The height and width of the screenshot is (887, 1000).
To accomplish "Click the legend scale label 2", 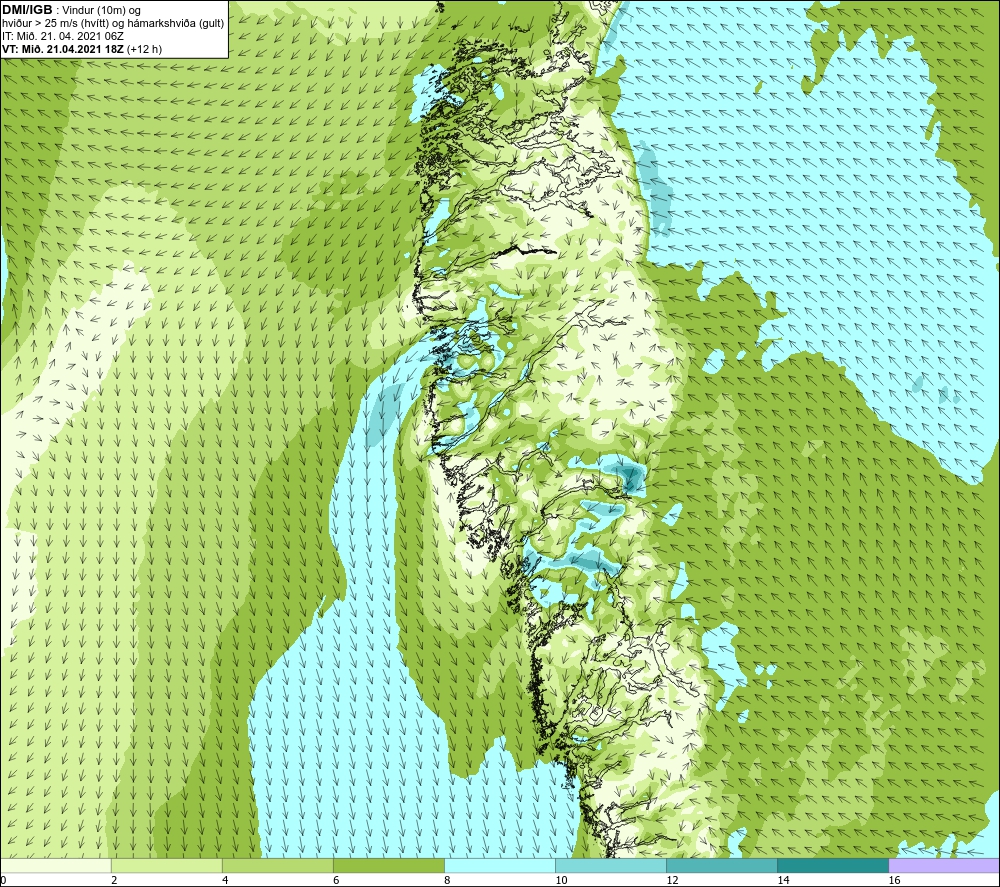I will 114,881.
